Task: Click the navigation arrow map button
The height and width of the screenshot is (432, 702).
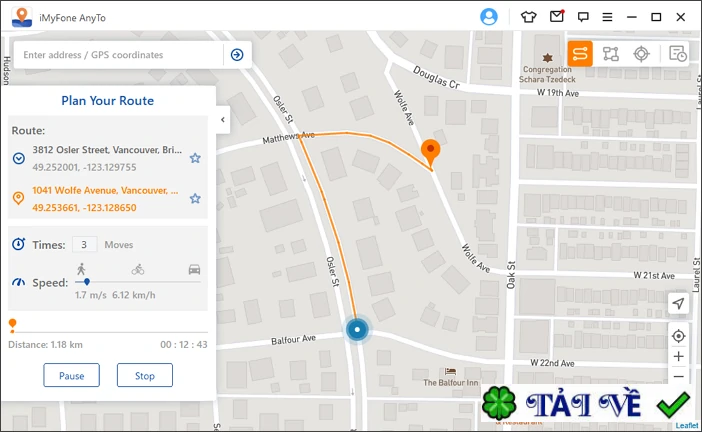Action: 678,304
